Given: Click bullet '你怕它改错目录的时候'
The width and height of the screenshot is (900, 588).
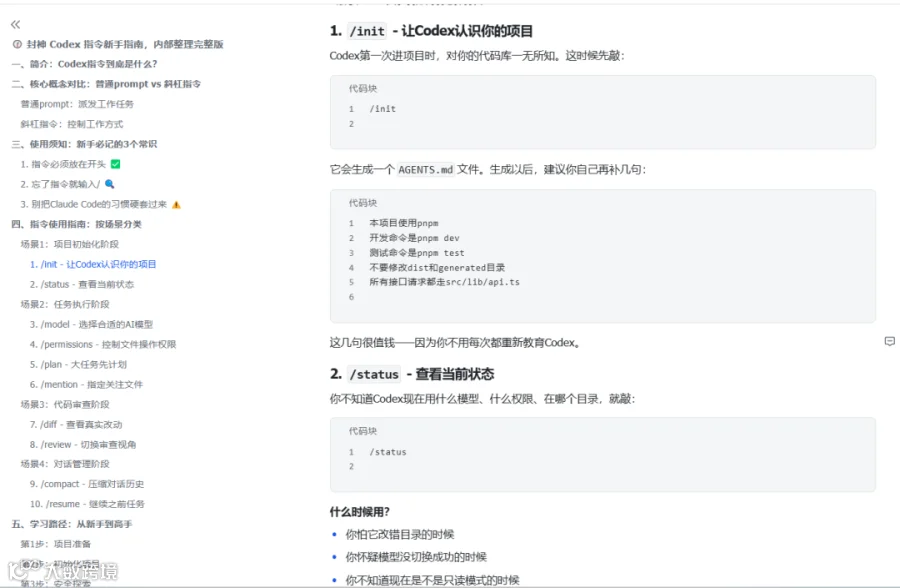Looking at the screenshot, I should (x=399, y=535).
